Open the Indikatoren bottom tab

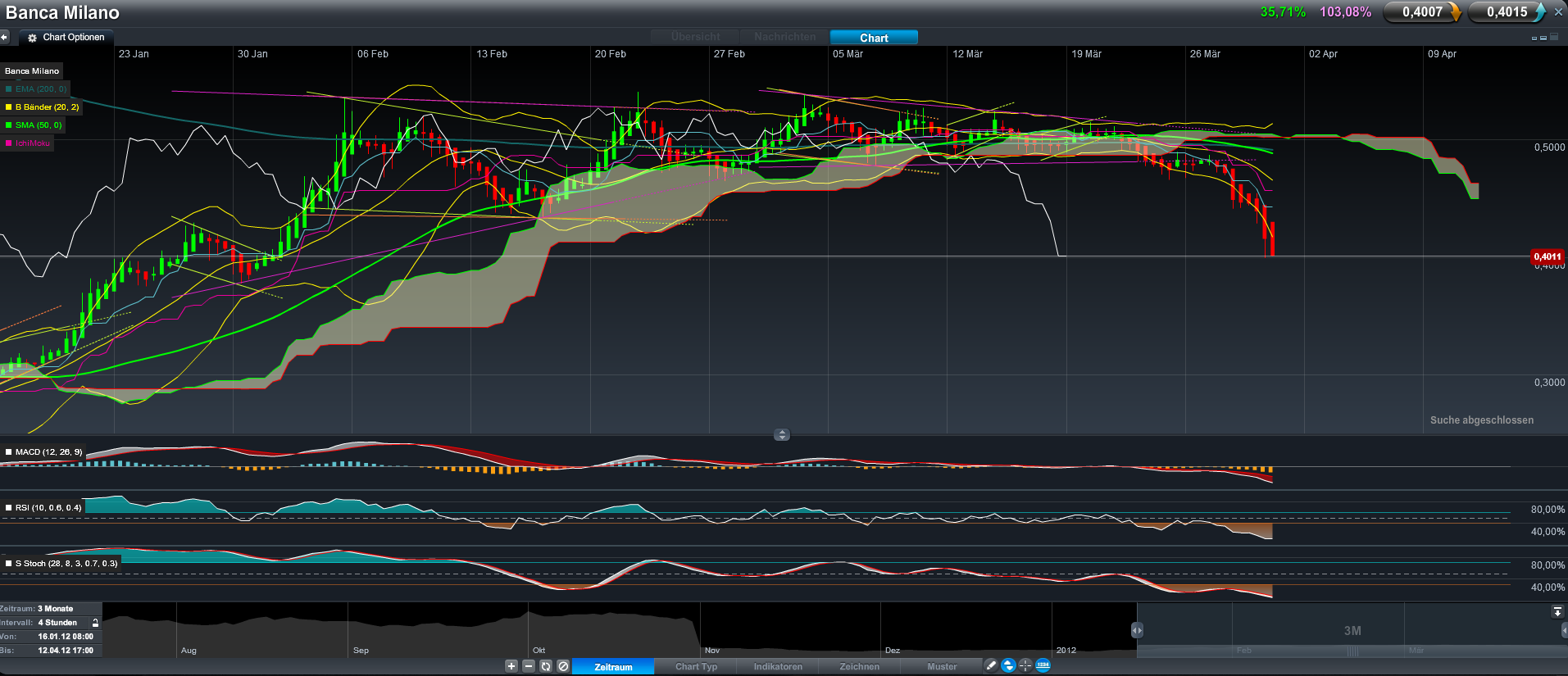tap(778, 667)
